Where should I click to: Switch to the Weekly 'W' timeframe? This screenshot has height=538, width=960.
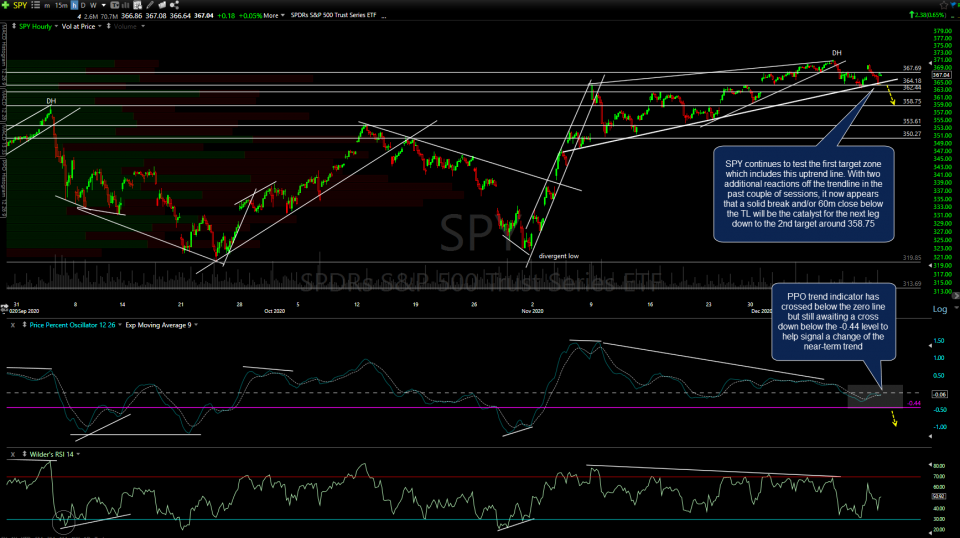[93, 5]
